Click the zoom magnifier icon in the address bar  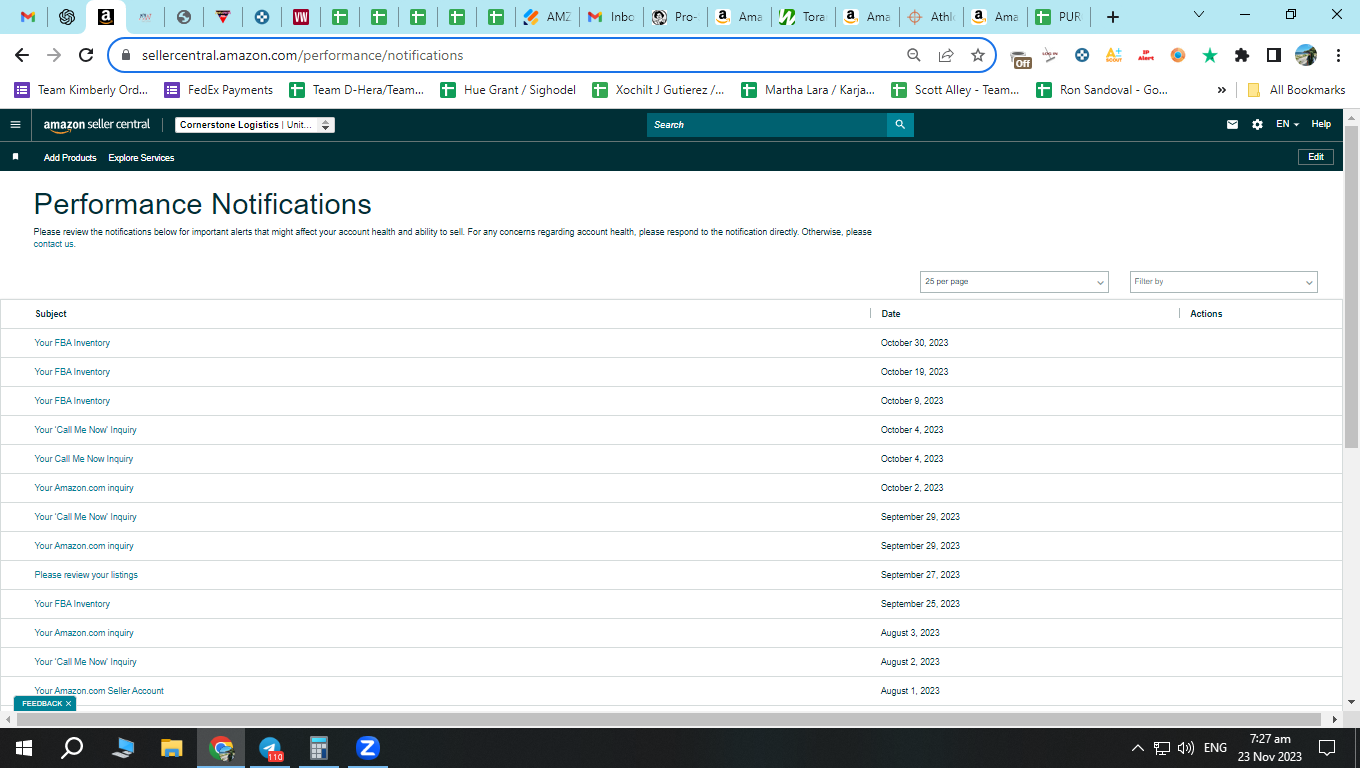(913, 55)
